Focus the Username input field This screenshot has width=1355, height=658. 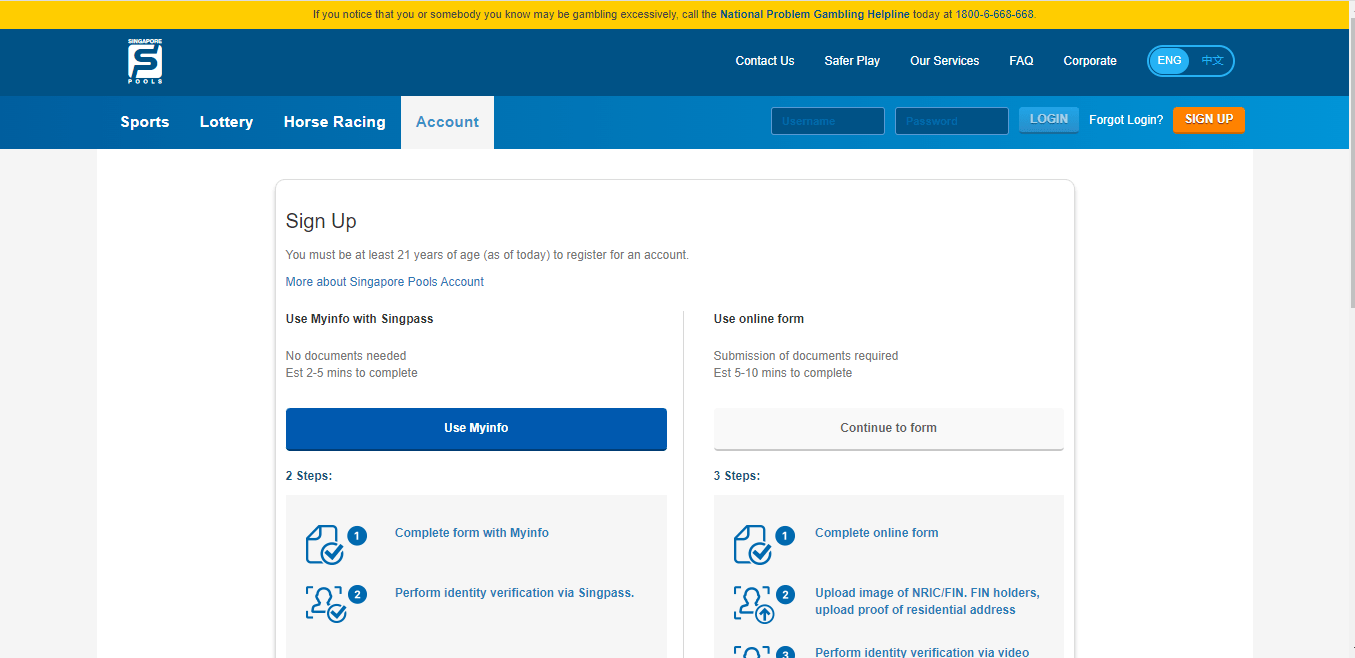tap(828, 121)
